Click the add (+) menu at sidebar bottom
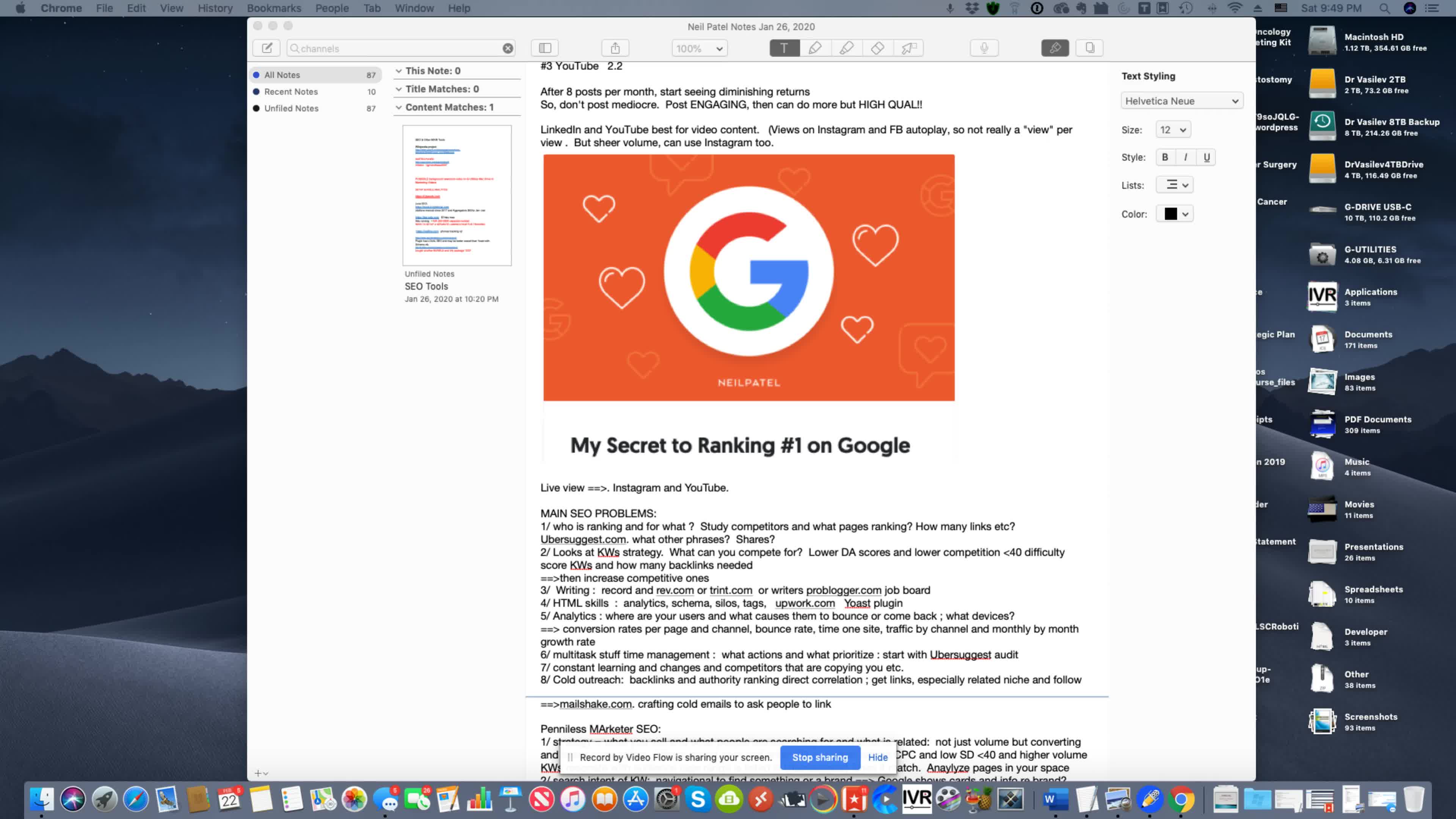This screenshot has width=1456, height=819. point(260,773)
